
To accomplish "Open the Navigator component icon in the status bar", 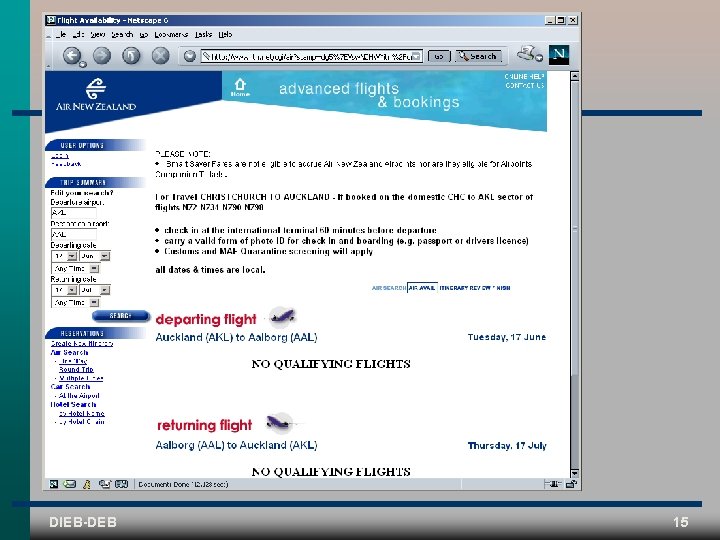I will [x=54, y=484].
